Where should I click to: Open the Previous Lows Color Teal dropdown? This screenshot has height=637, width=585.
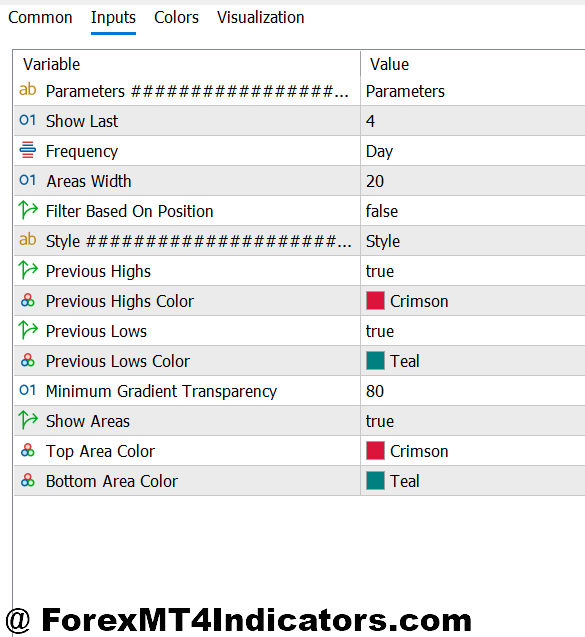point(473,361)
